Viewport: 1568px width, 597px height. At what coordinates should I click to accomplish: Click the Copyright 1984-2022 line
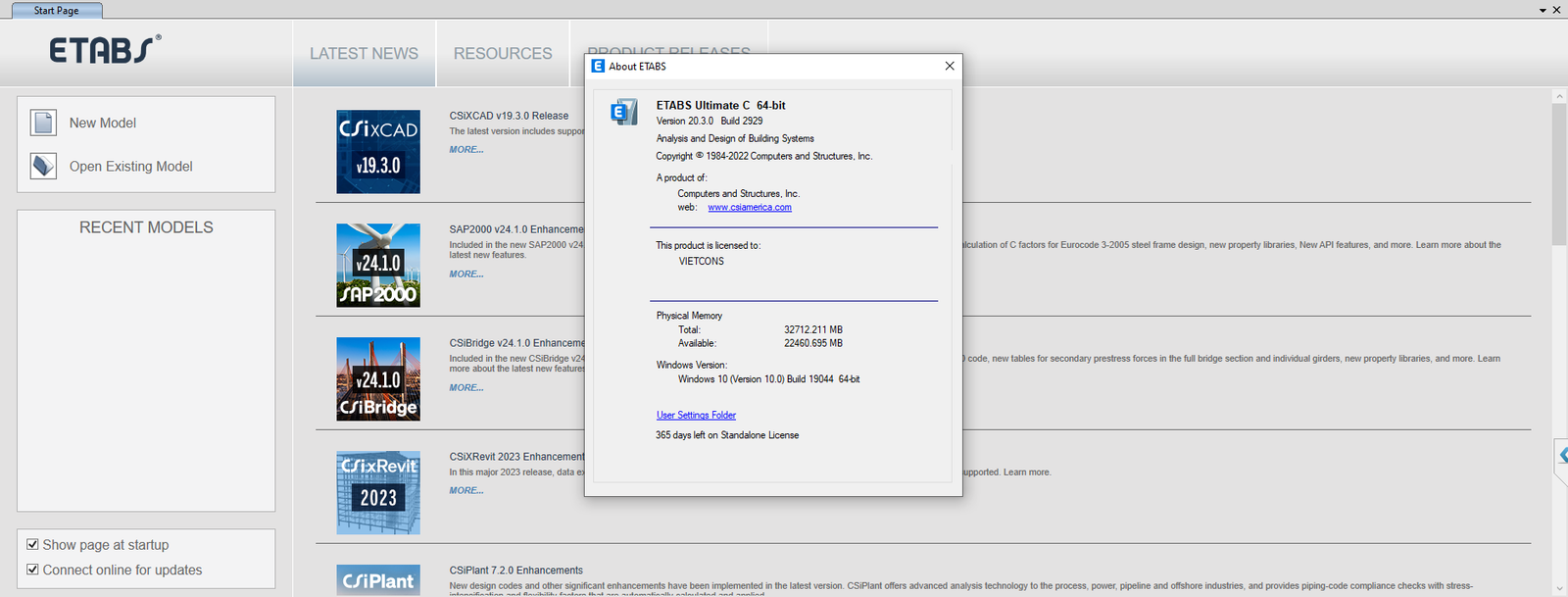click(764, 156)
